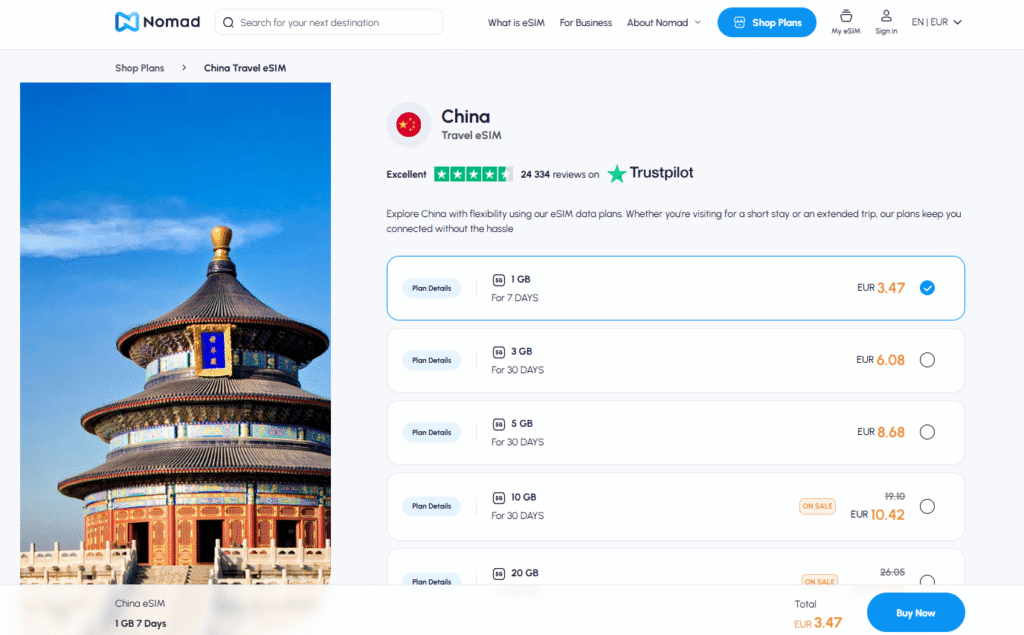The height and width of the screenshot is (635, 1024).
Task: Open Plan Details for the 10 GB plan
Action: tap(431, 506)
